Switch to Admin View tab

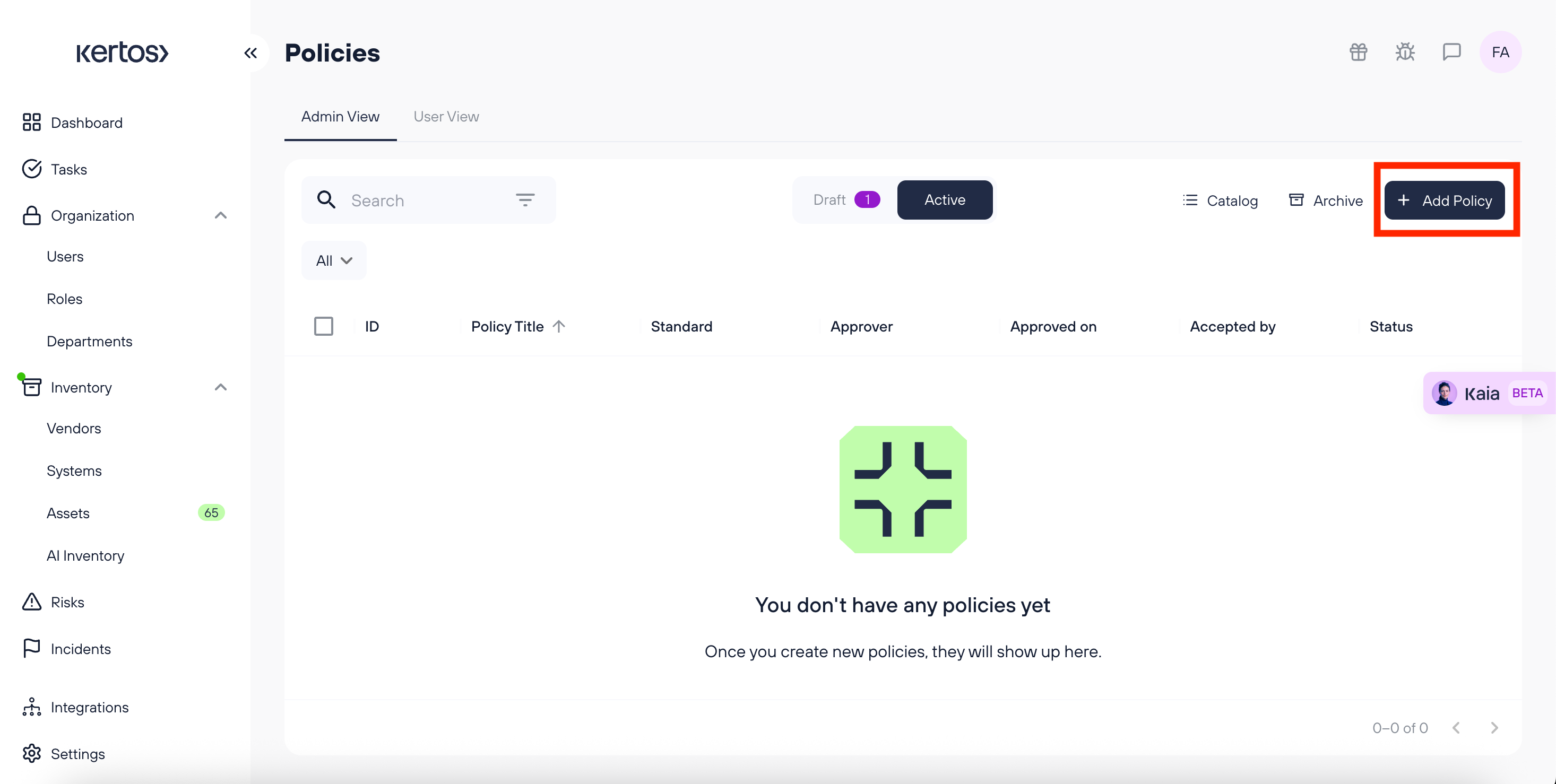coord(341,117)
